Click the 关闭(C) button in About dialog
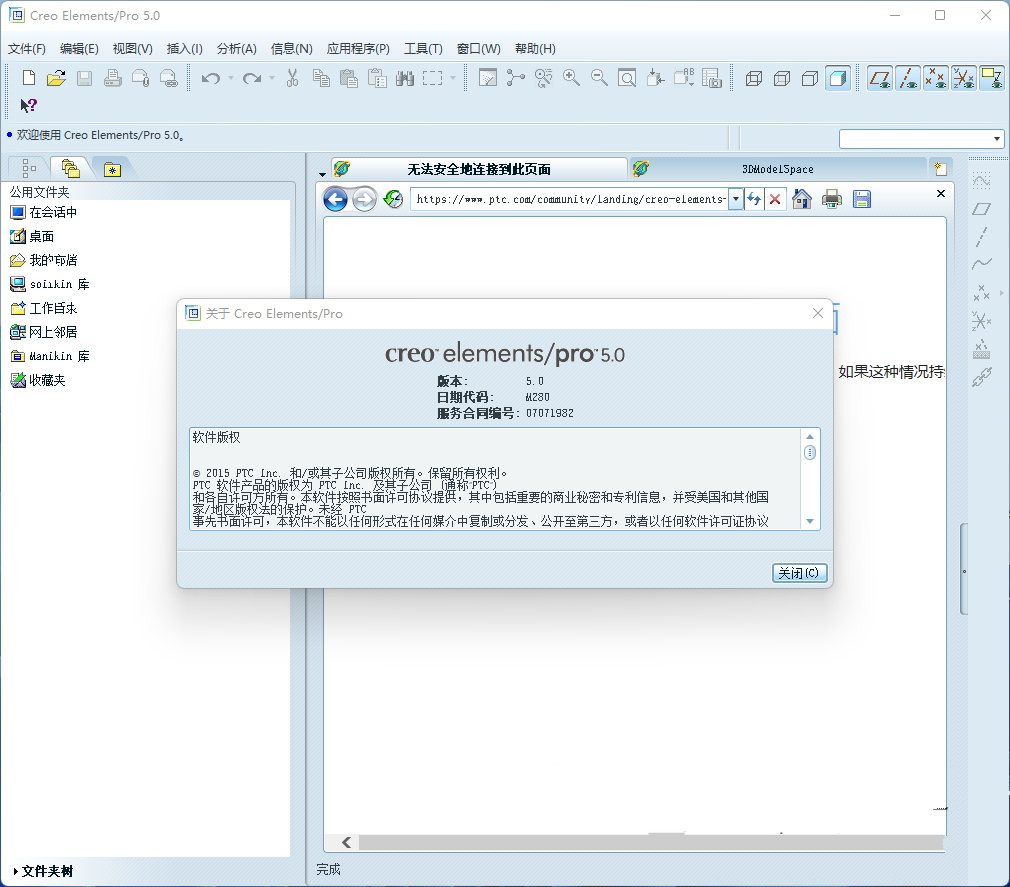 click(799, 573)
